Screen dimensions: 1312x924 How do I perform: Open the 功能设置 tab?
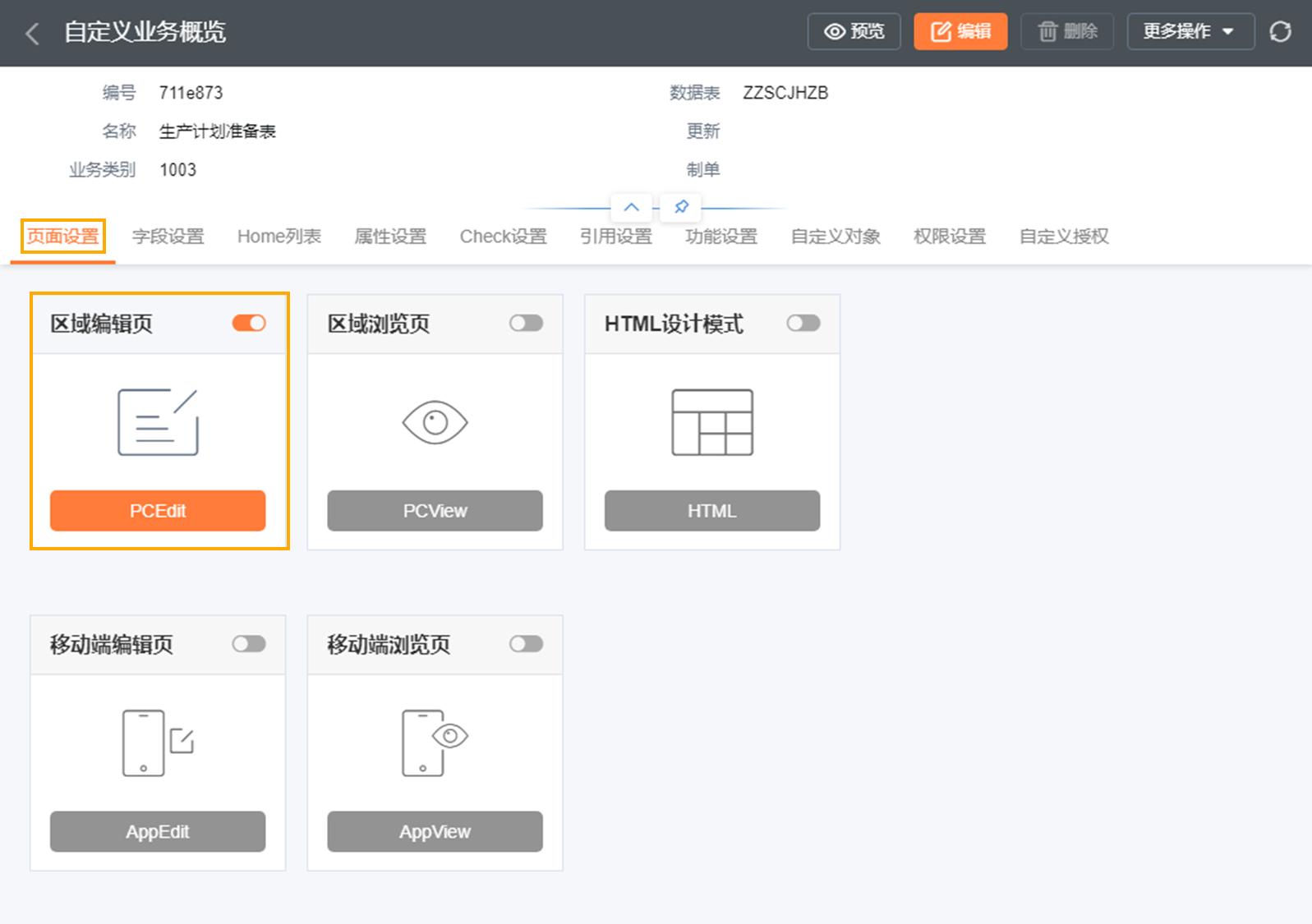pos(721,237)
